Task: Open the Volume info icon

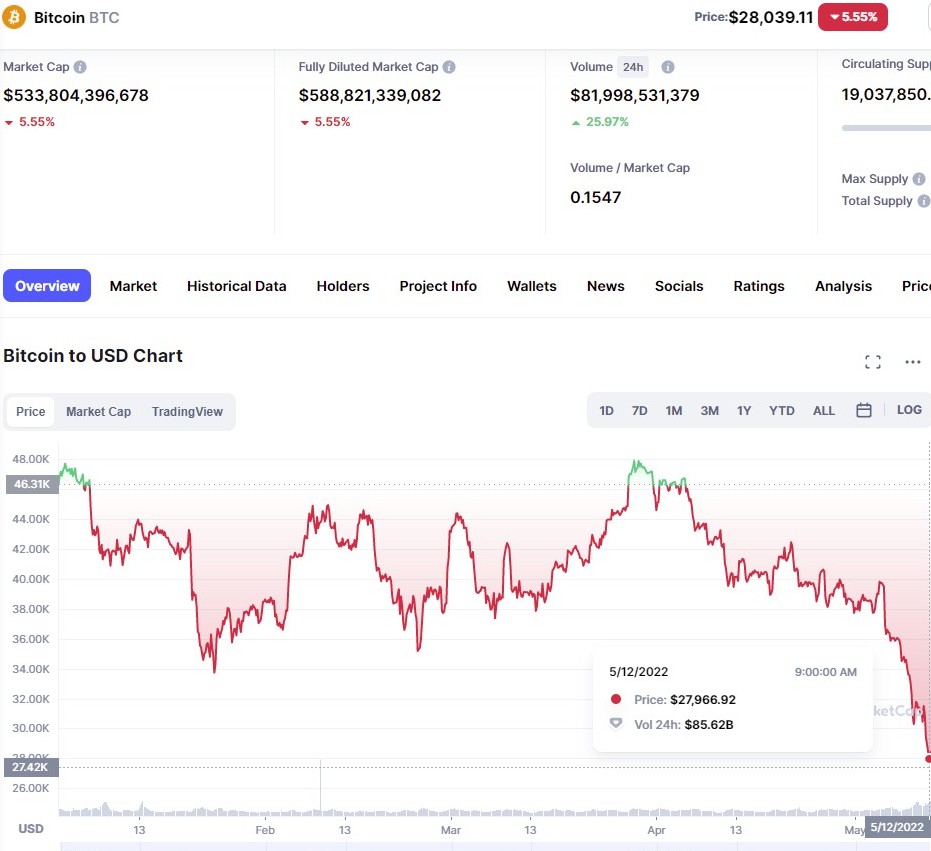Action: [x=668, y=67]
